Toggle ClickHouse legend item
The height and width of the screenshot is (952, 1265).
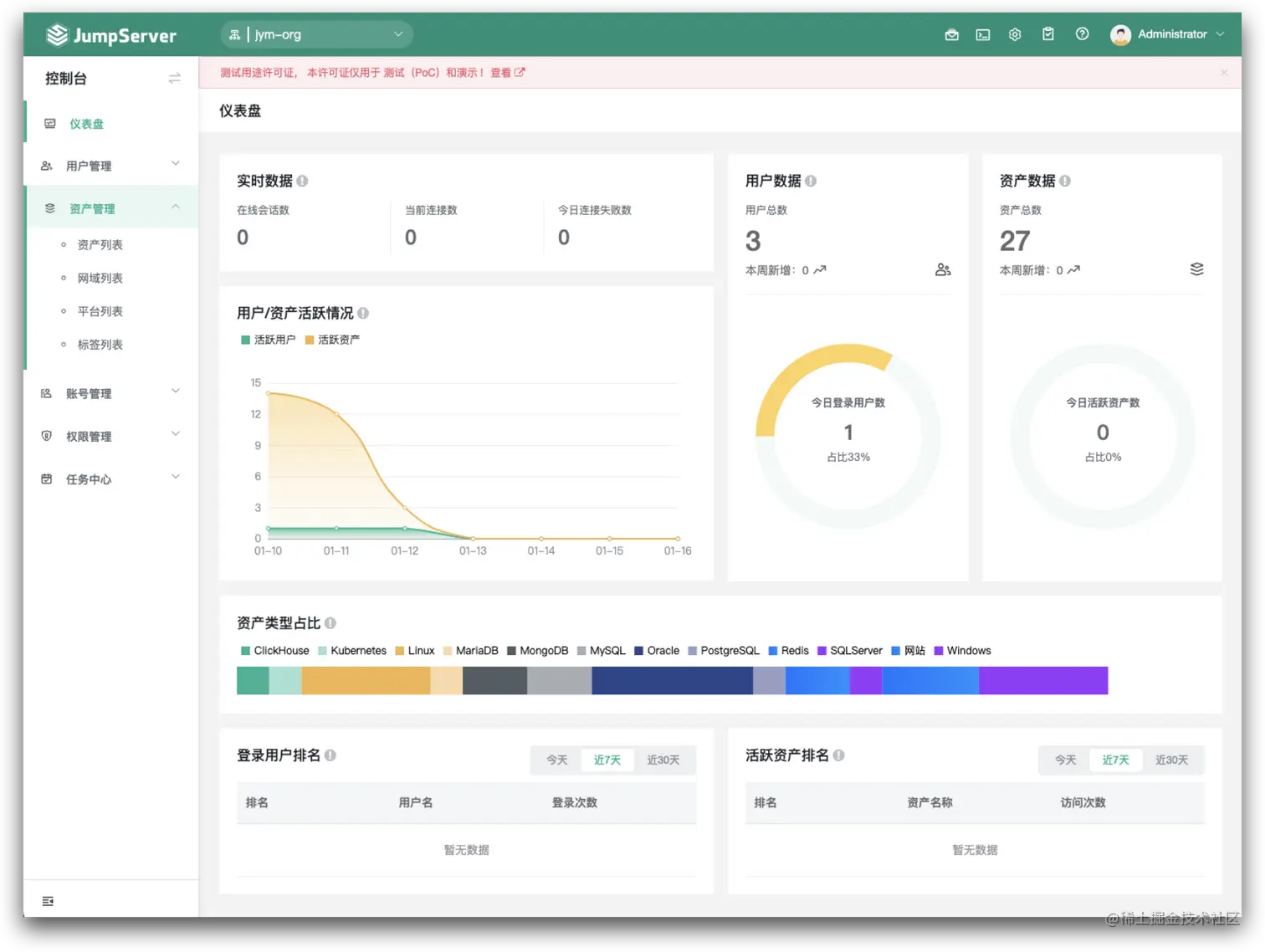(x=275, y=651)
